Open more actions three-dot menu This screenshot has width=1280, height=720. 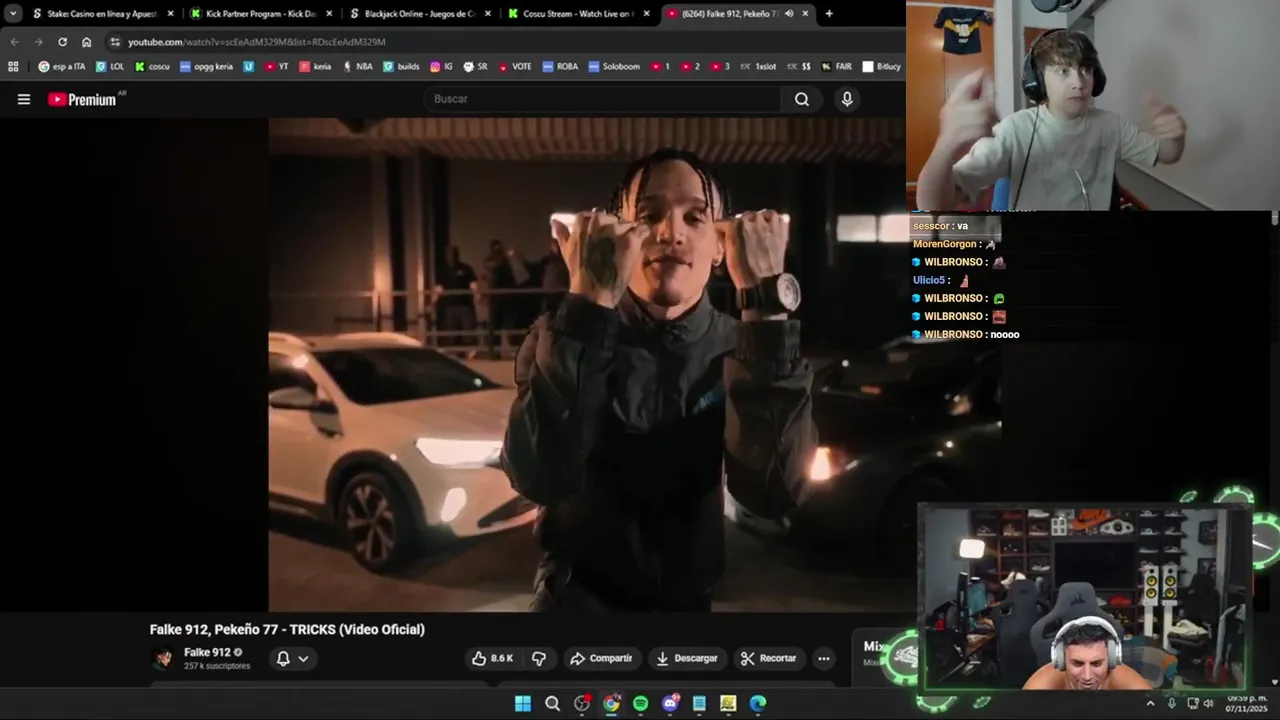(824, 658)
